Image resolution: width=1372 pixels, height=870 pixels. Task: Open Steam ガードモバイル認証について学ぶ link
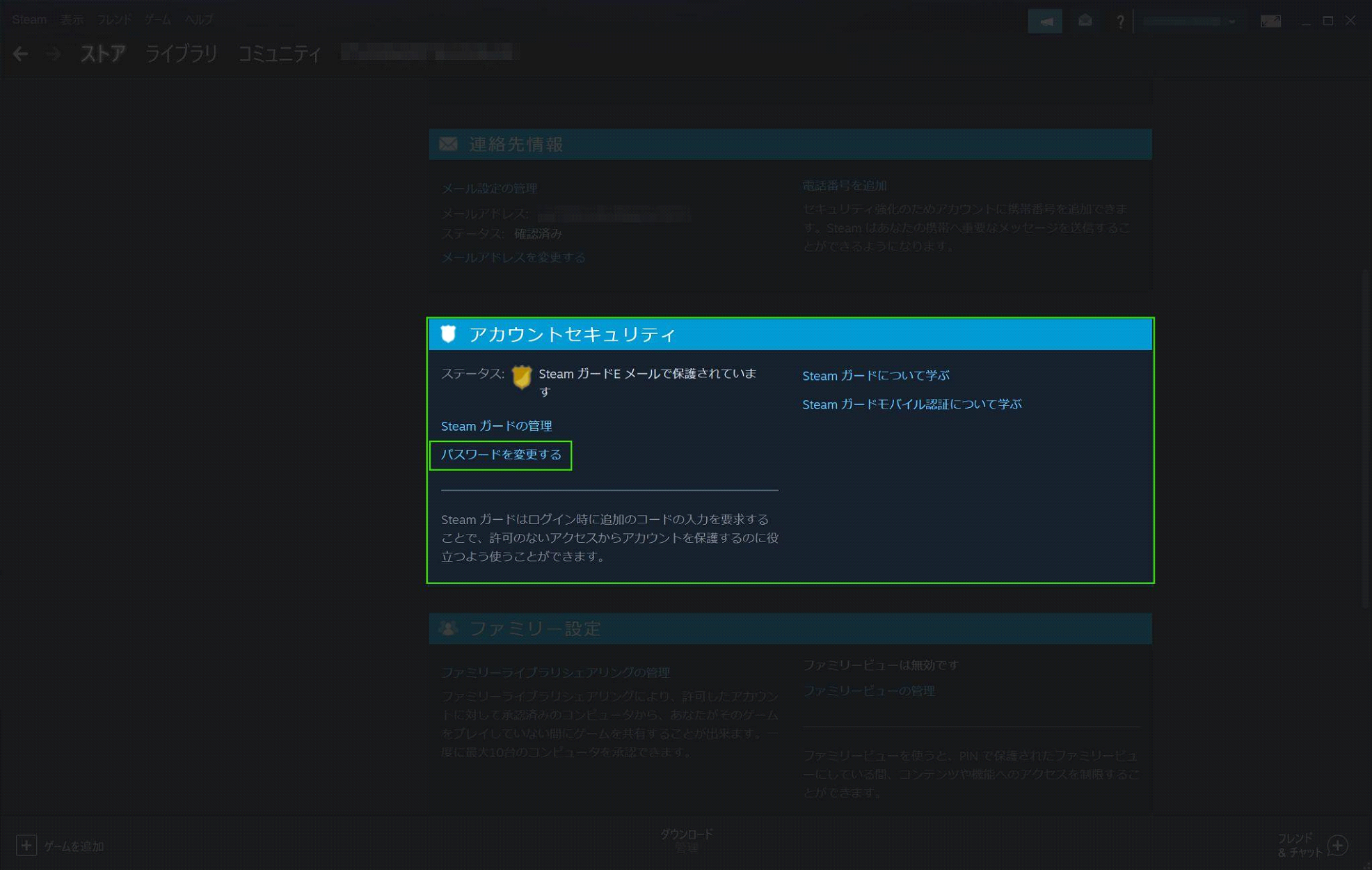pyautogui.click(x=911, y=404)
